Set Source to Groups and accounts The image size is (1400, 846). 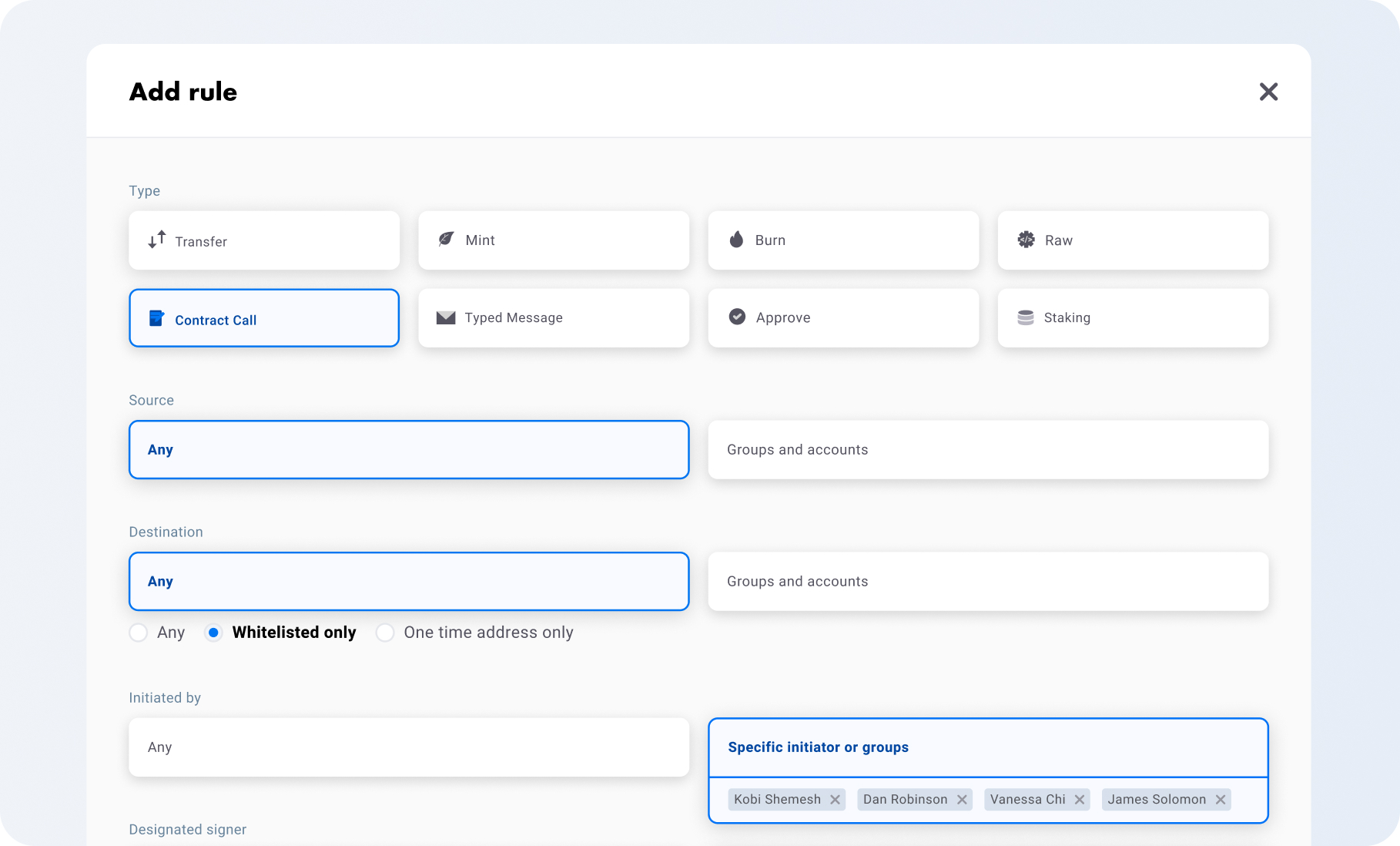(x=988, y=450)
